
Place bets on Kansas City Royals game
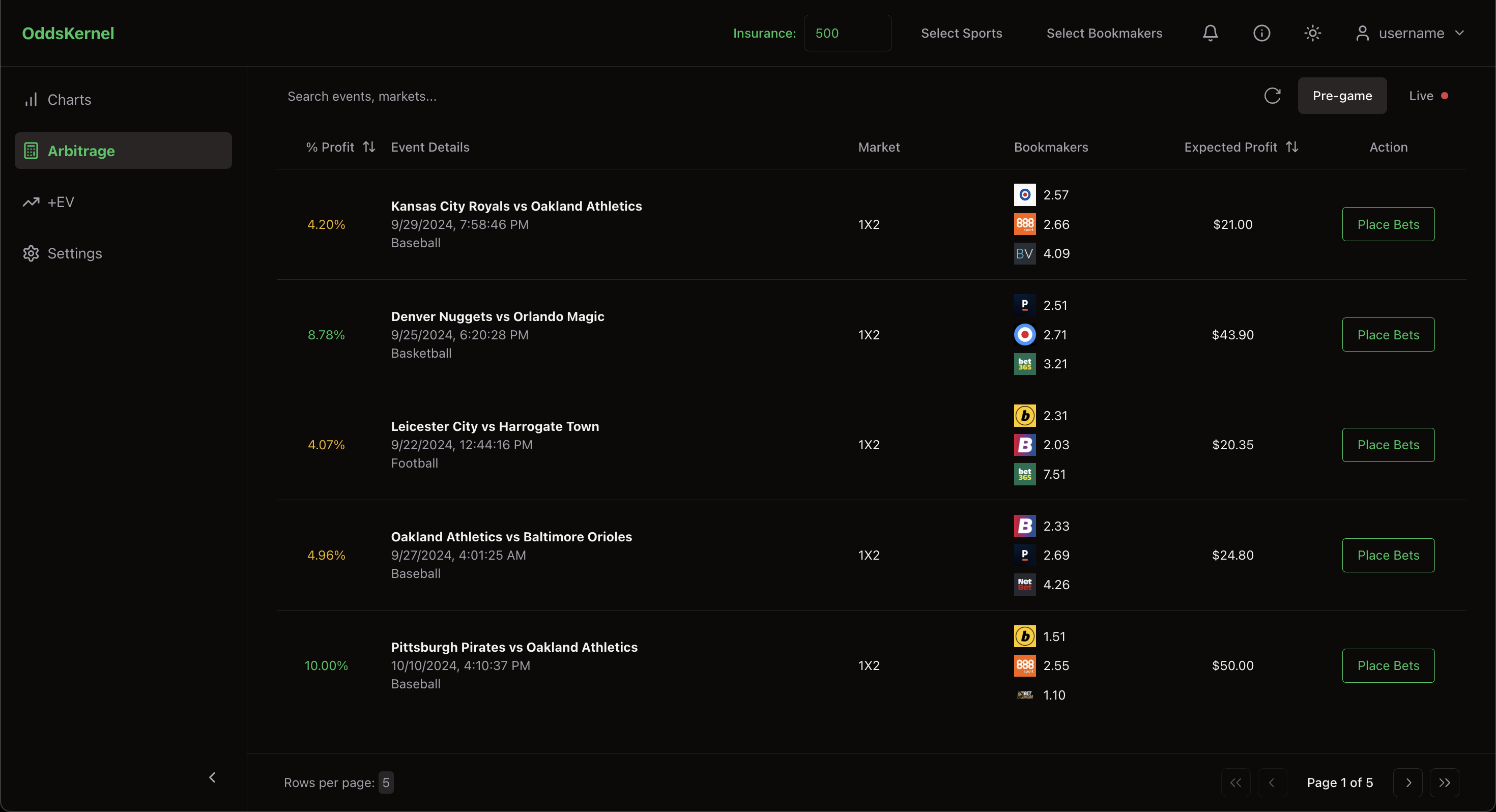(x=1388, y=224)
